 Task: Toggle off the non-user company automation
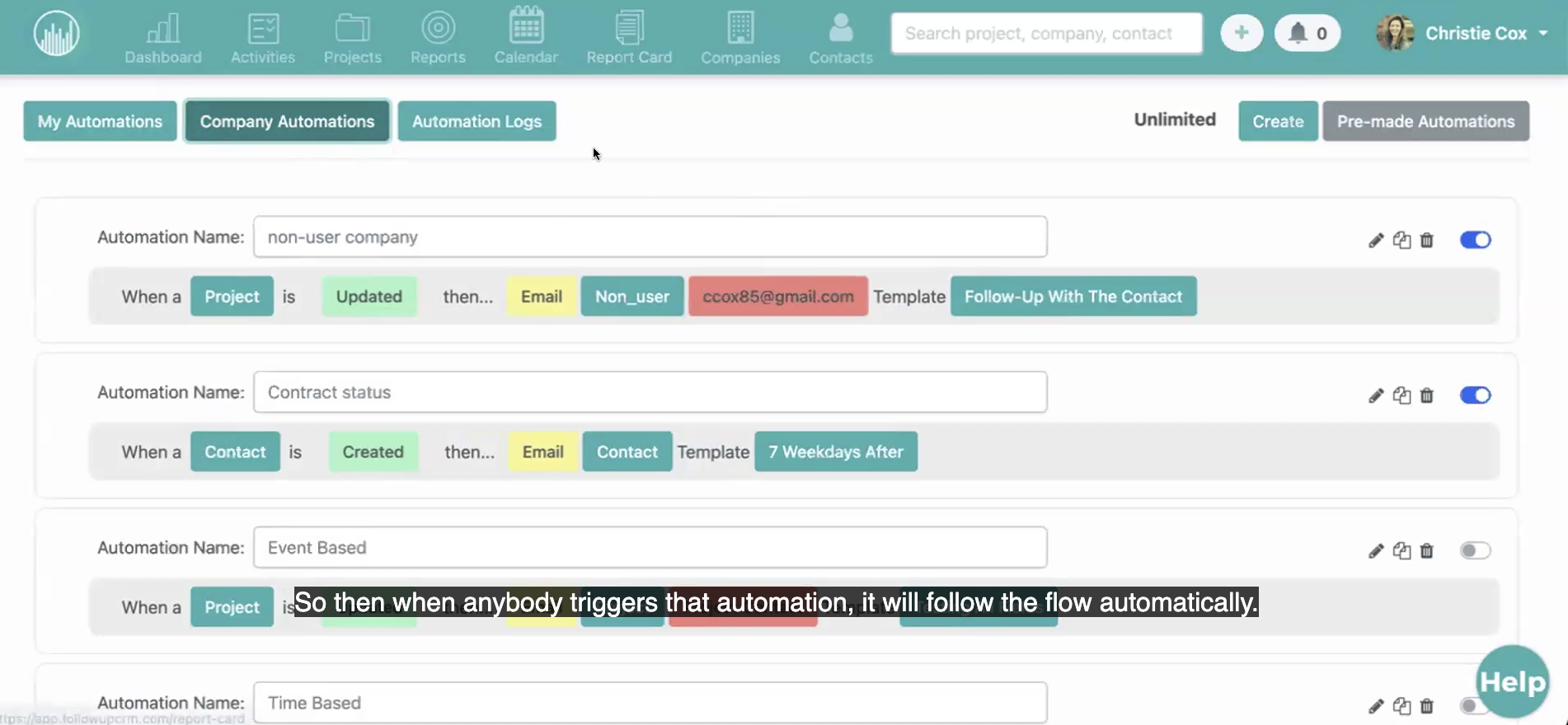pyautogui.click(x=1475, y=240)
